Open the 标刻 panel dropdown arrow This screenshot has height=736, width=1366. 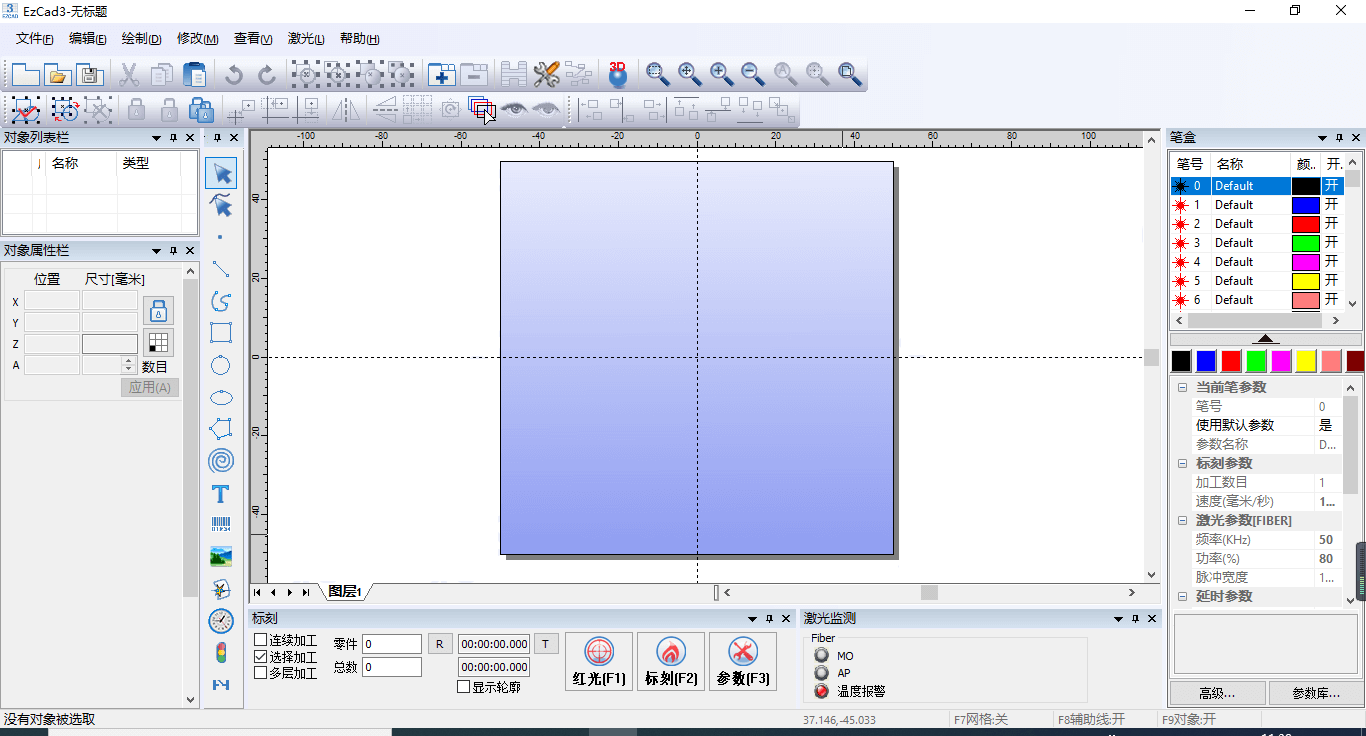pyautogui.click(x=751, y=619)
